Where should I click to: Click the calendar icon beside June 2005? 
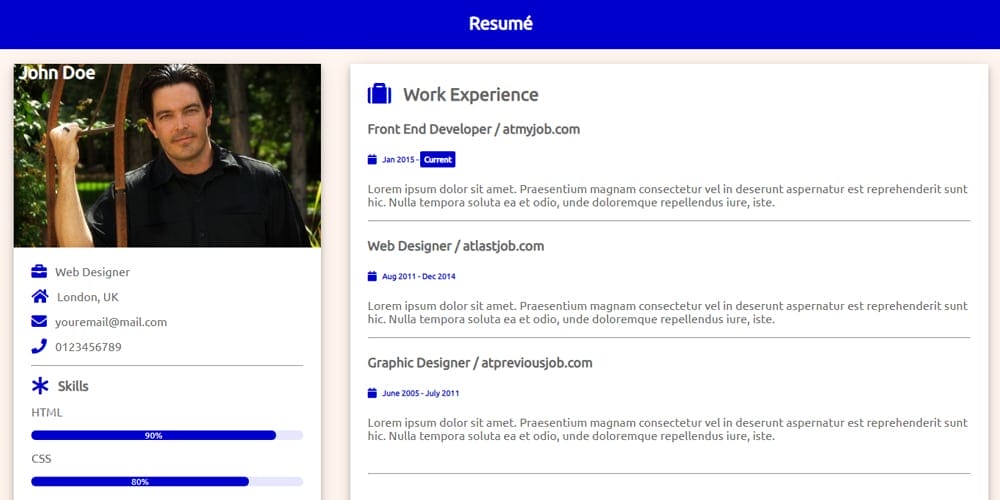[x=372, y=393]
